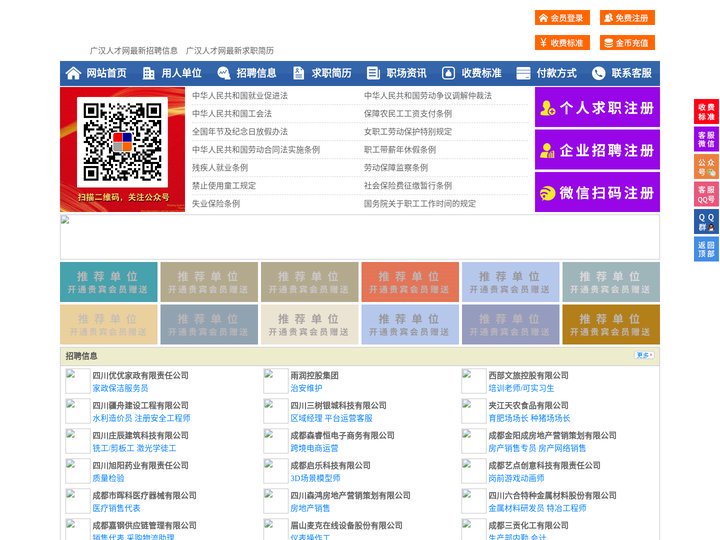The image size is (720, 540).
Task: Open 招聘信息 in navigation bar
Action: click(256, 73)
